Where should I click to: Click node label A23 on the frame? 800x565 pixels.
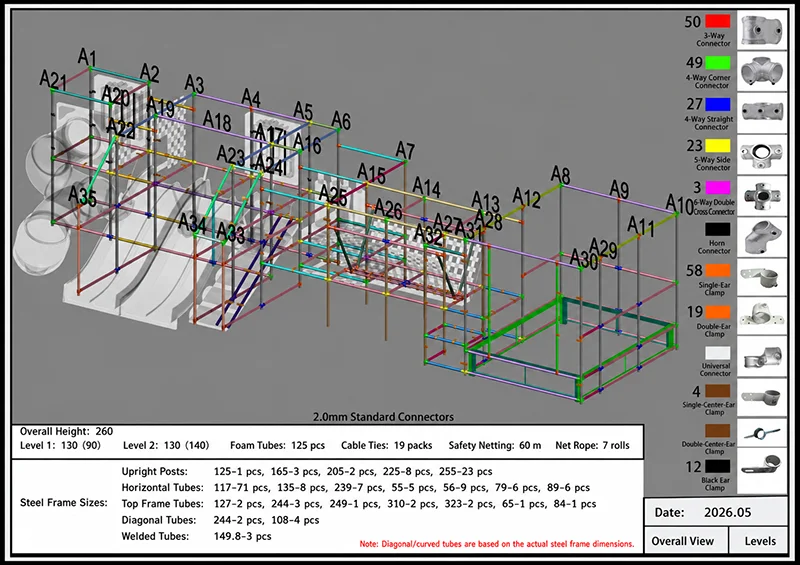231,155
